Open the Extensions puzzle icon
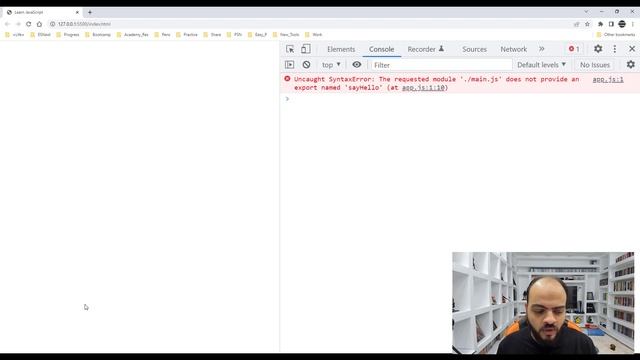 (x=600, y=24)
